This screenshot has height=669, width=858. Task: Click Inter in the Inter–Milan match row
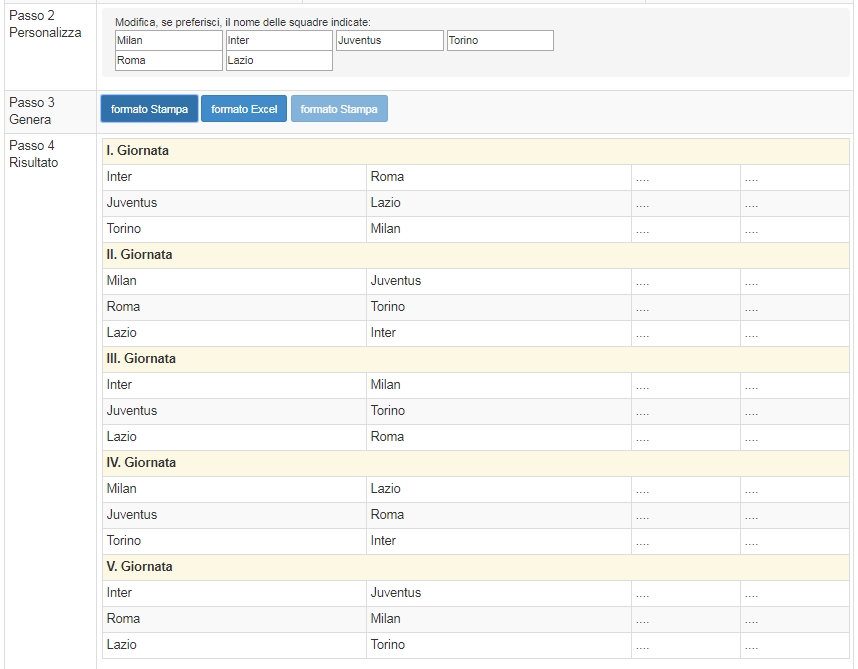119,385
